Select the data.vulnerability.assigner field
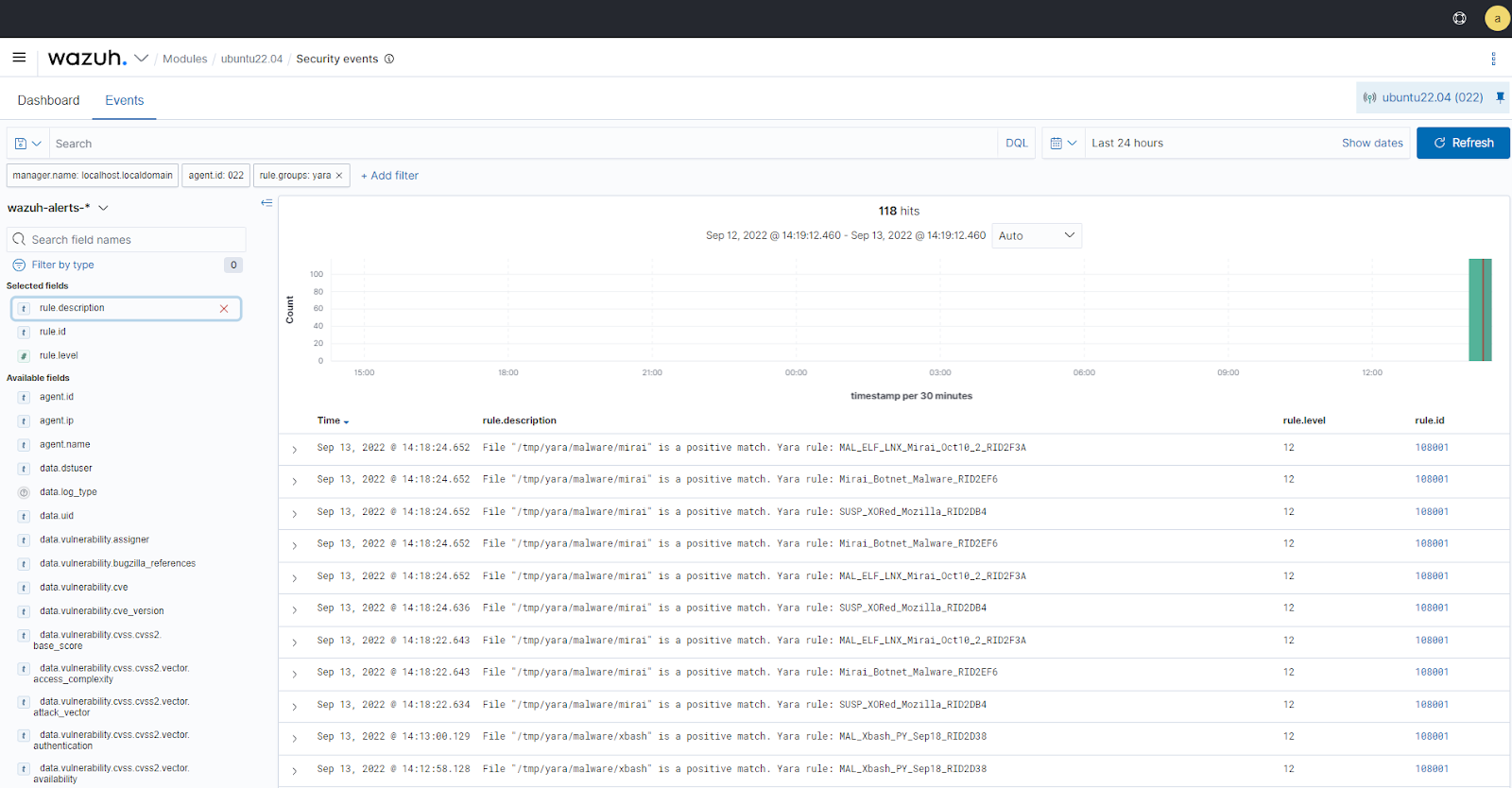The image size is (1512, 788). point(94,540)
